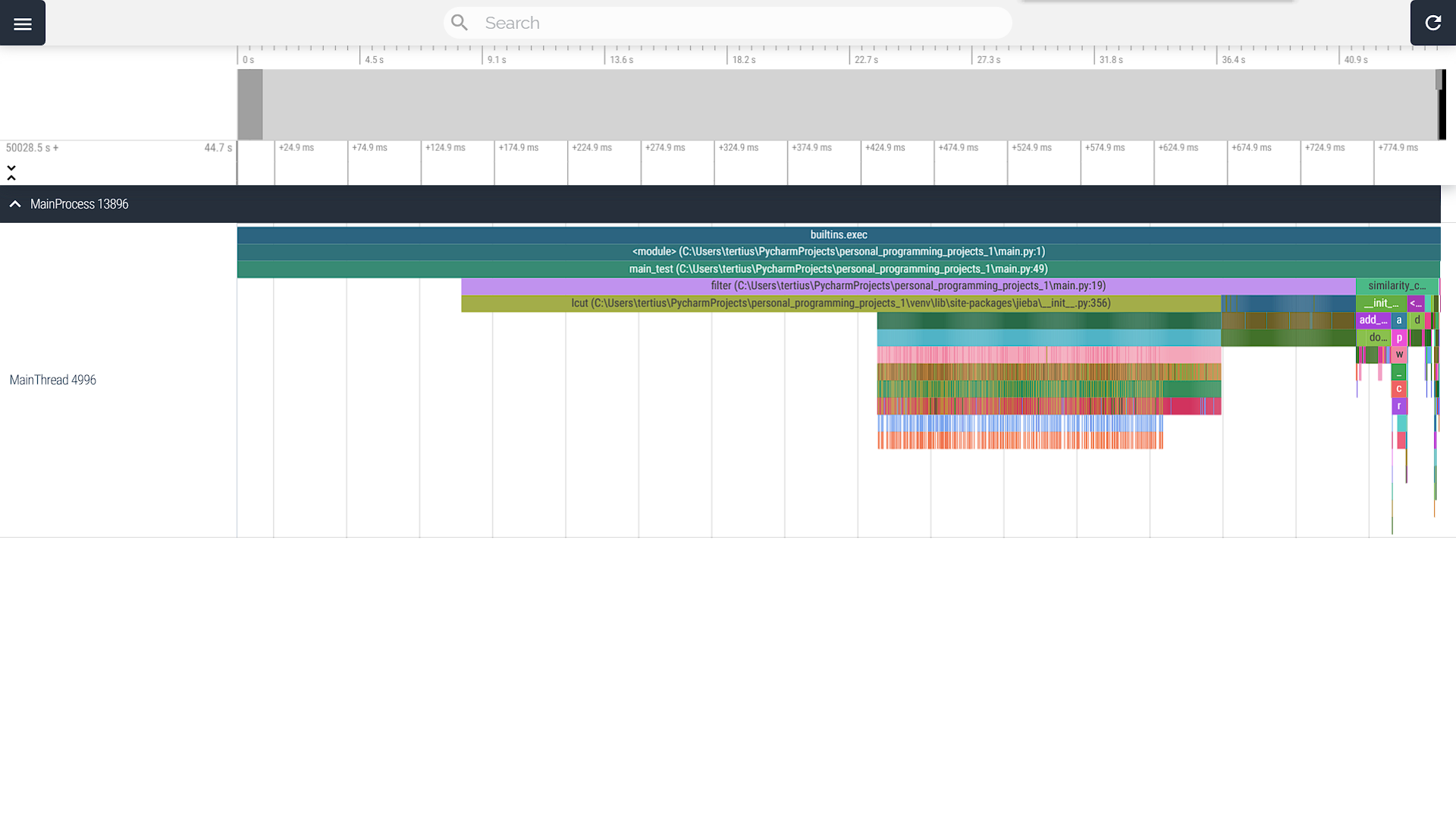This screenshot has height=819, width=1456.
Task: Click the 22.7 s overview ruler mark
Action: (865, 60)
